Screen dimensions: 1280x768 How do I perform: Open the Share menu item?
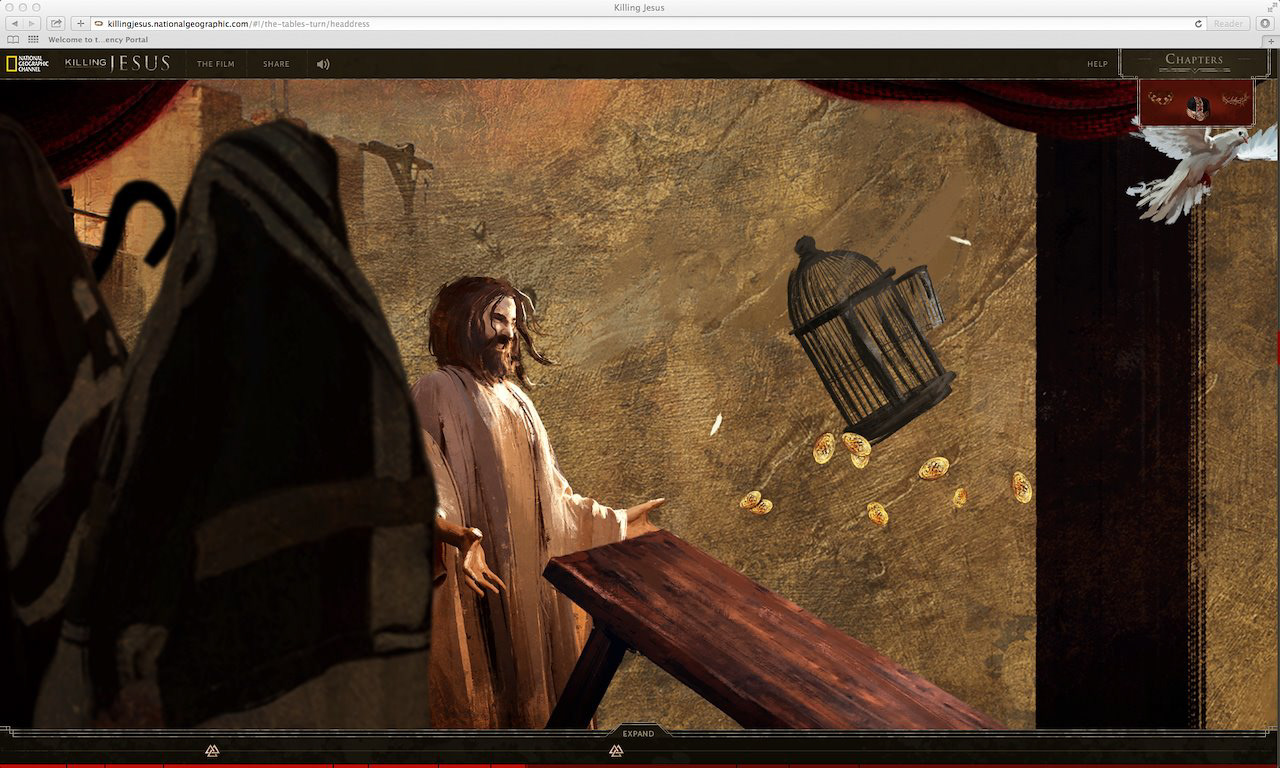[x=276, y=64]
